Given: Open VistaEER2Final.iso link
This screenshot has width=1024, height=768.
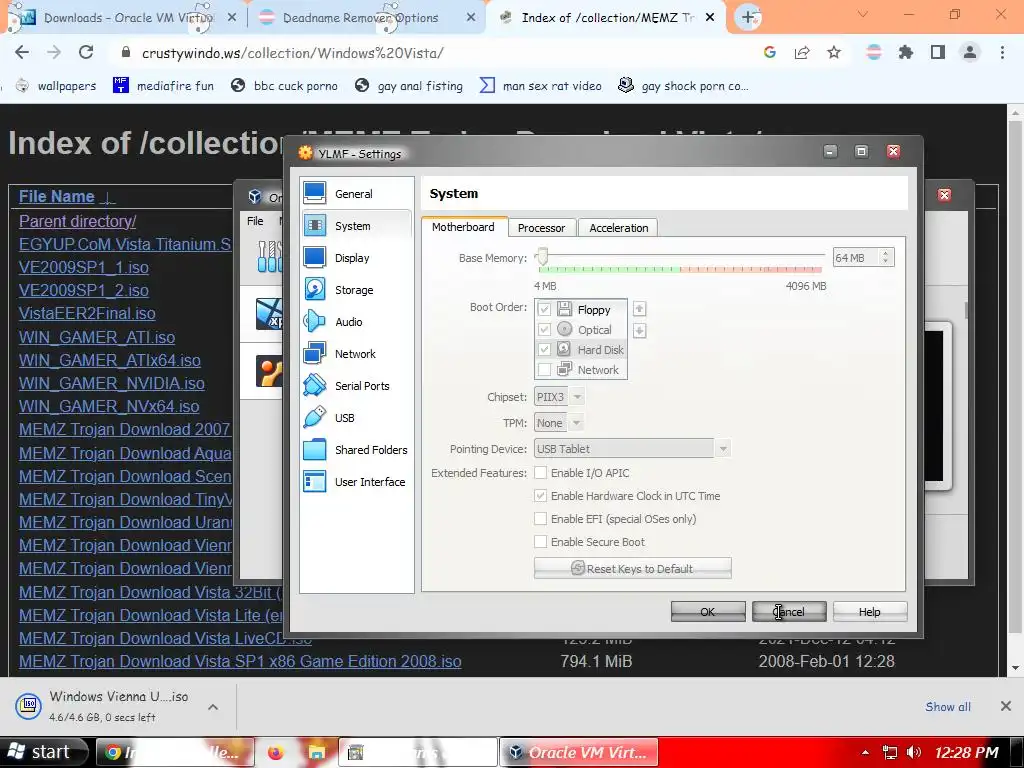Looking at the screenshot, I should tap(87, 313).
